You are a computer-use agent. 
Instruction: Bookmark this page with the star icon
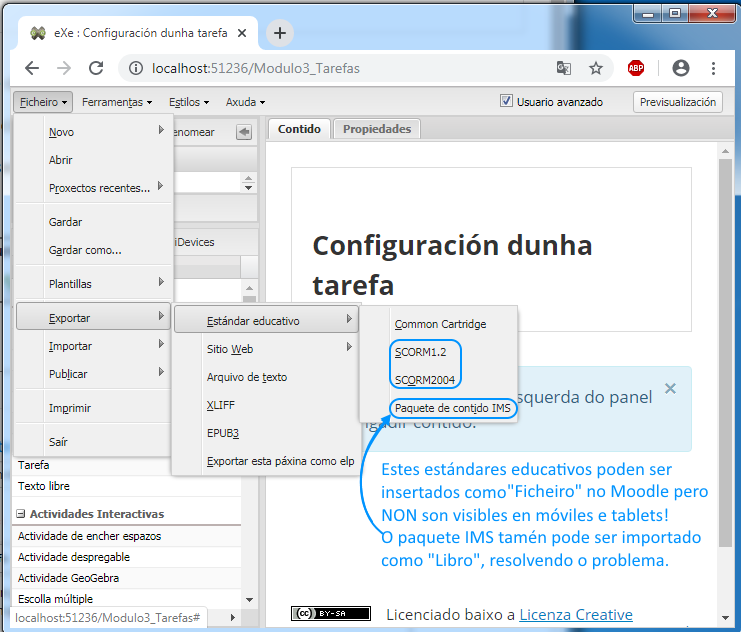coord(595,69)
